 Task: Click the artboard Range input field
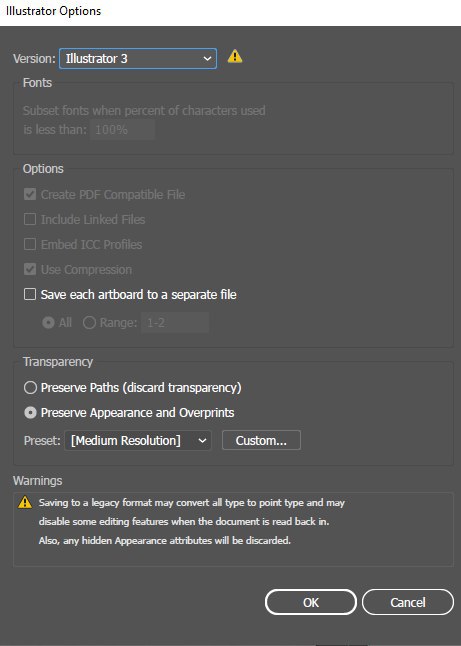point(175,322)
